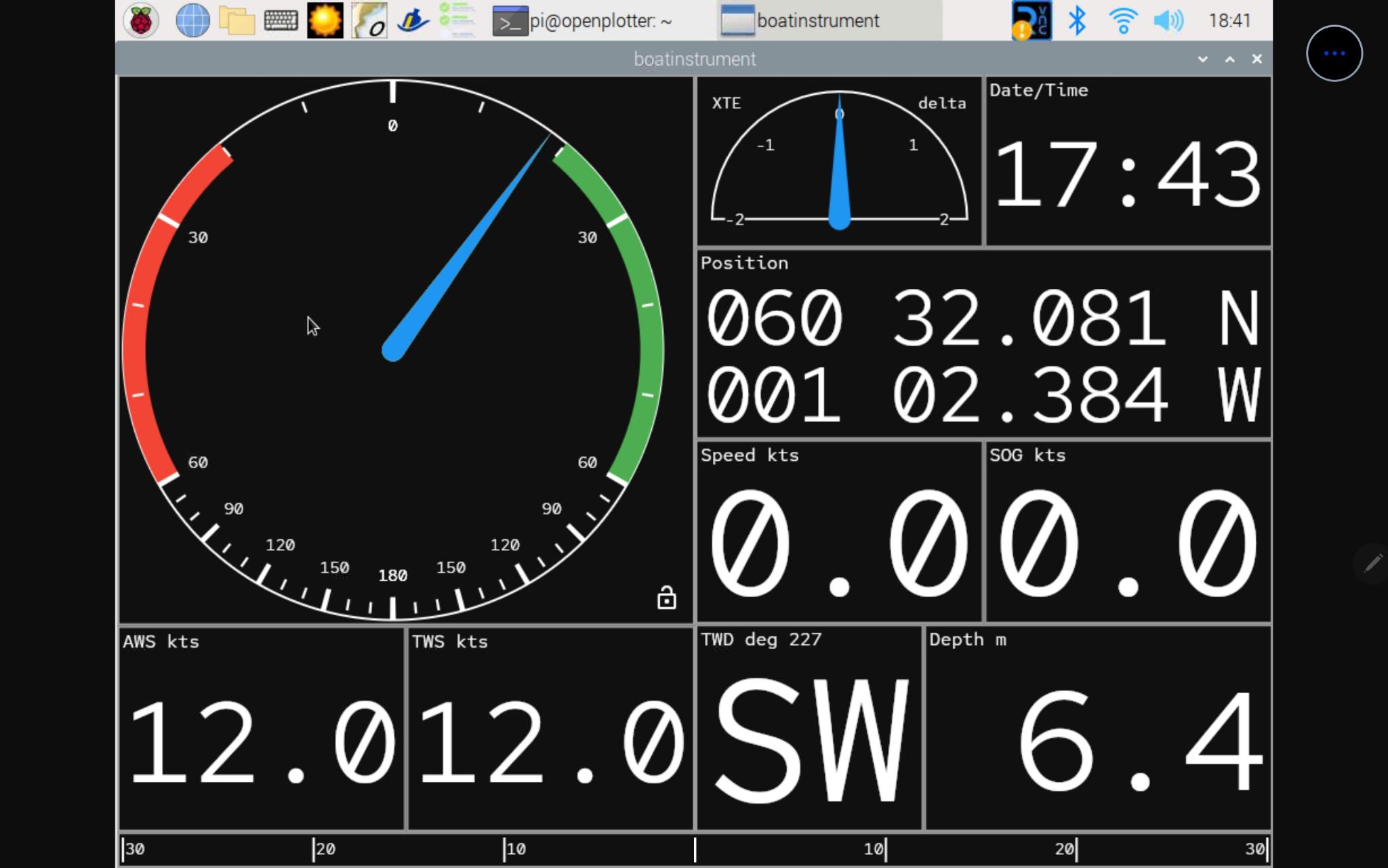
Task: Open the file manager folder icon
Action: pyautogui.click(x=237, y=20)
